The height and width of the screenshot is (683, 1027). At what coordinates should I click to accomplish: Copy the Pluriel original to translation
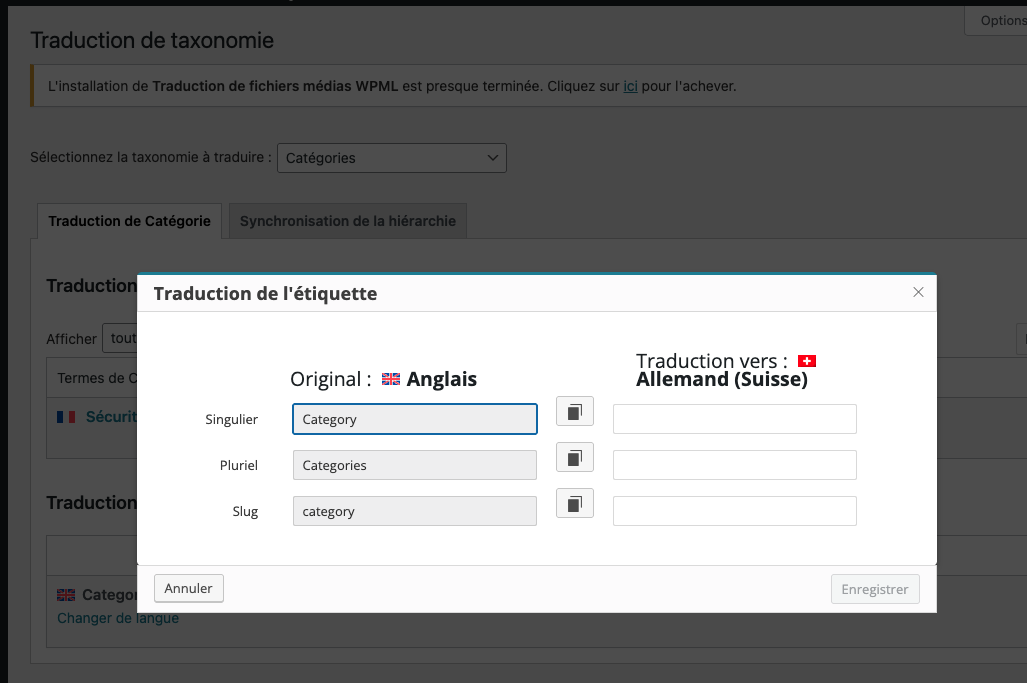tap(575, 457)
